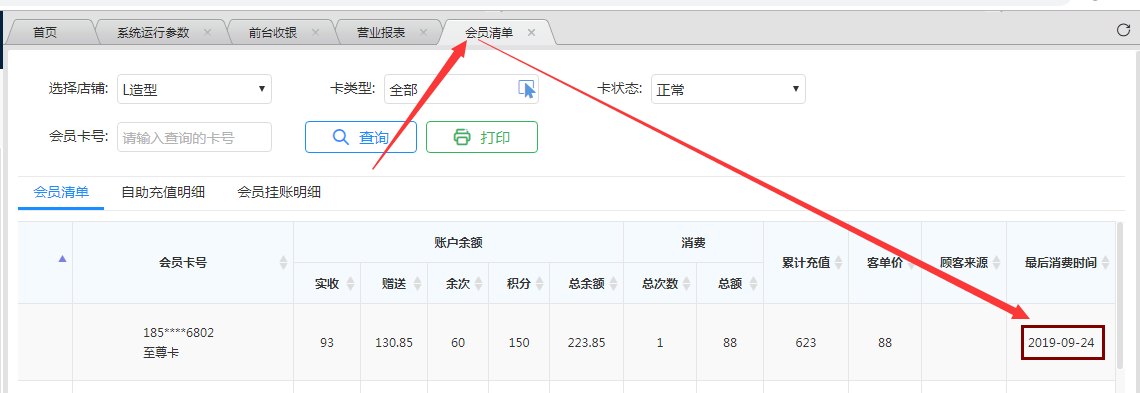
Task: Close the 系统运行参数 tab
Action: 207,33
